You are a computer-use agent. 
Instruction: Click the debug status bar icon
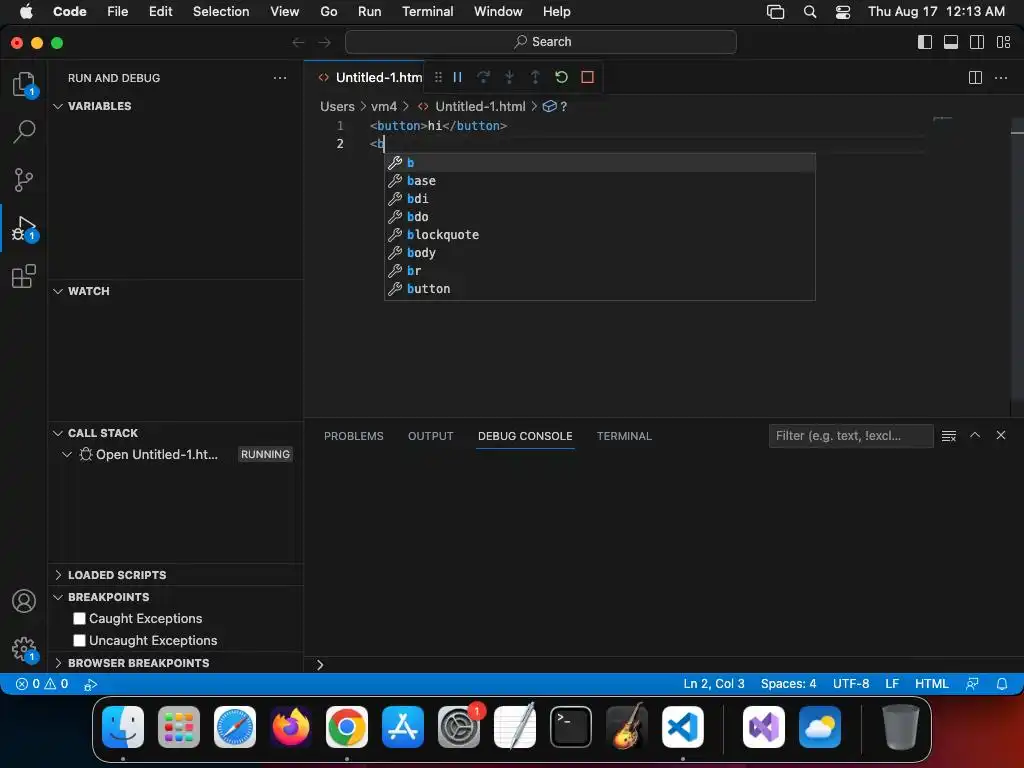point(91,684)
